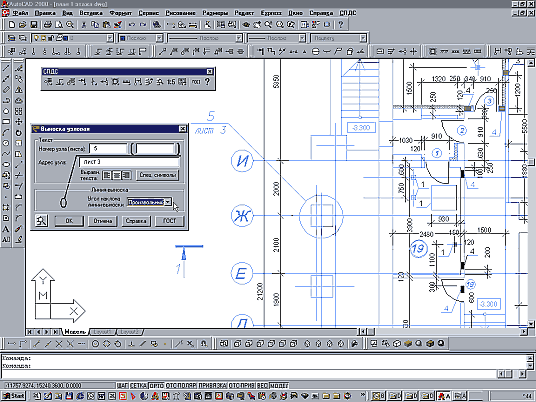Open the Формат menu
Image resolution: width=536 pixels, height=402 pixels.
[121, 13]
